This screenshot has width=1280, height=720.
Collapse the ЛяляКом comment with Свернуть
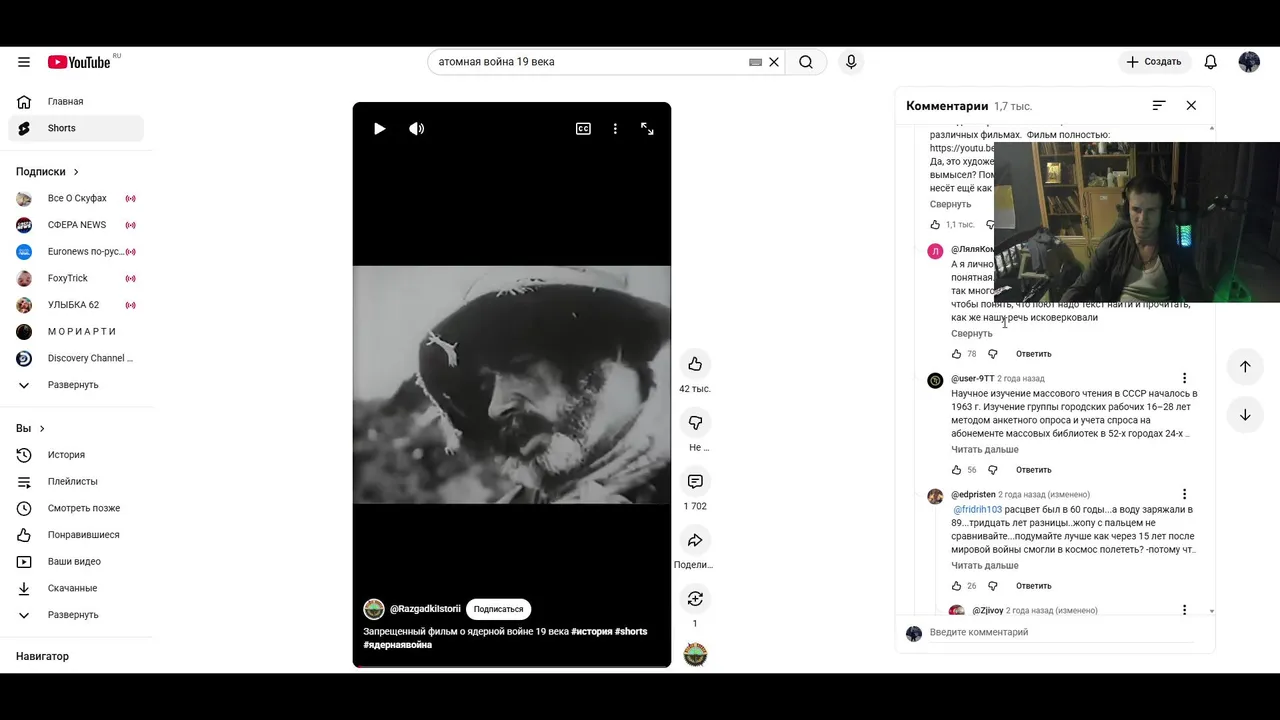tap(972, 334)
